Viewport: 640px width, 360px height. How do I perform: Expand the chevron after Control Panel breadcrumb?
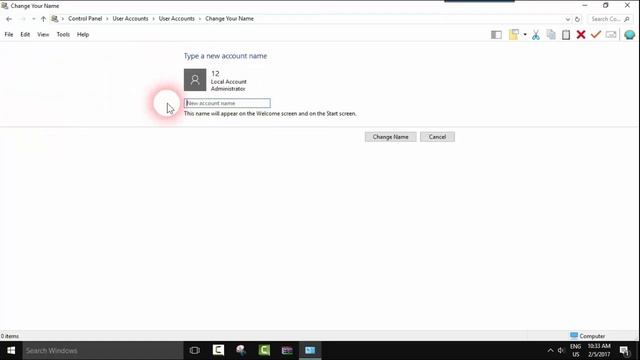107,19
